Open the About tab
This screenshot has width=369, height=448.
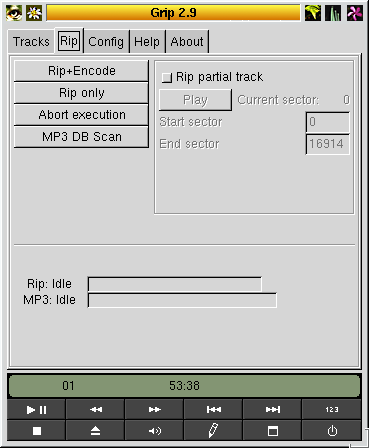[x=187, y=42]
